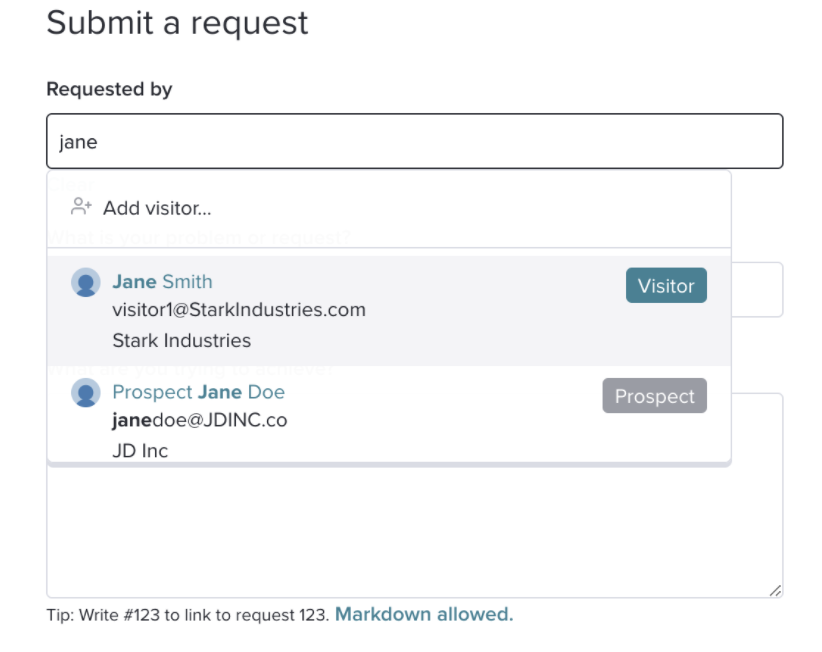Click the Prospect badge
Screen dimensions: 822x652
[x=655, y=396]
